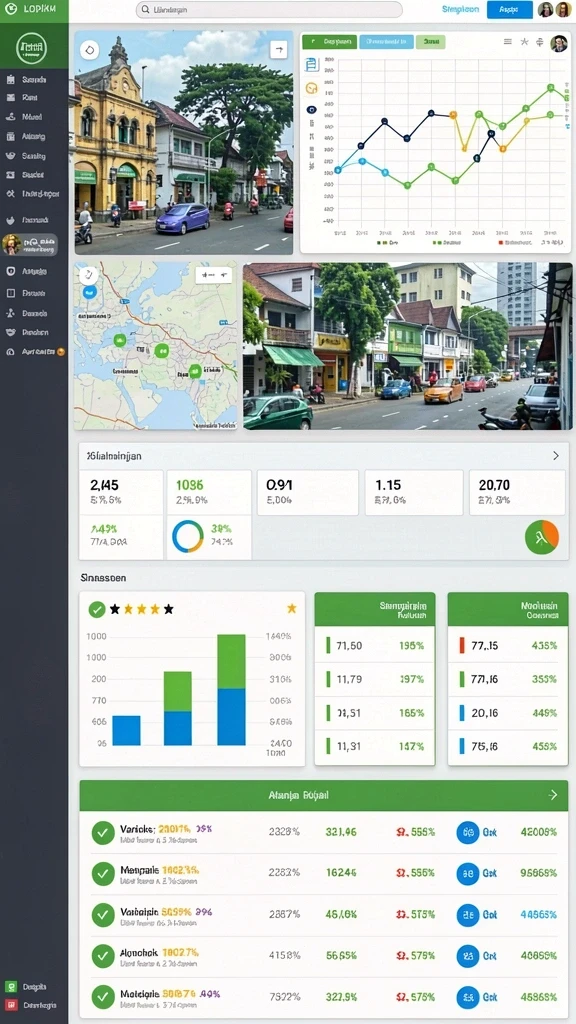
Task: Open the hamburger menu icon above the chart
Action: point(507,42)
